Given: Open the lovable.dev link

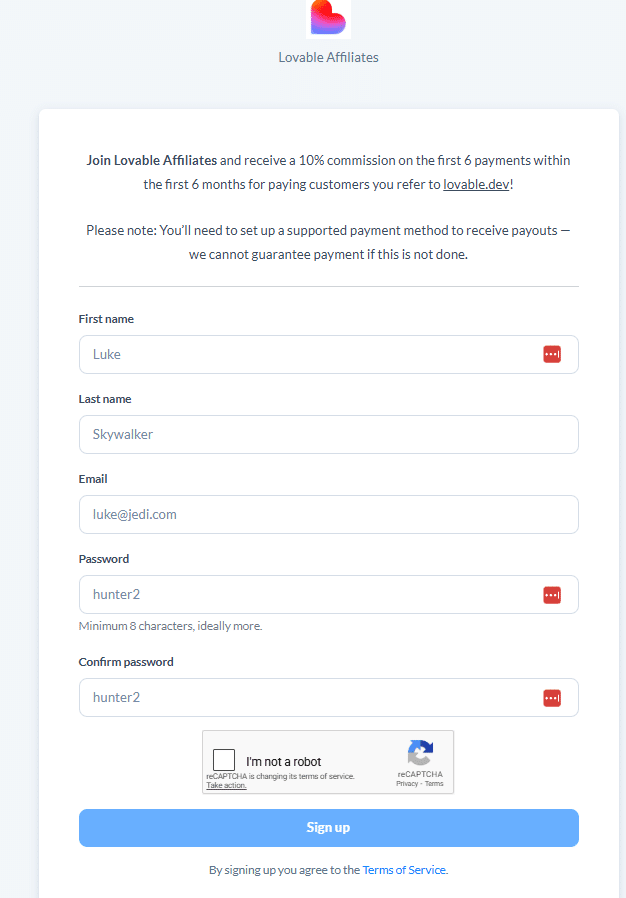Looking at the screenshot, I should (x=476, y=184).
